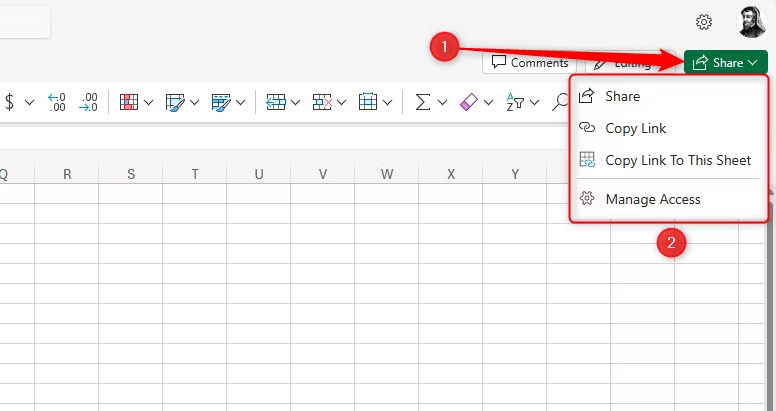Screen dimensions: 776x411
Task: Expand the Clear dropdown arrow
Action: pos(488,103)
